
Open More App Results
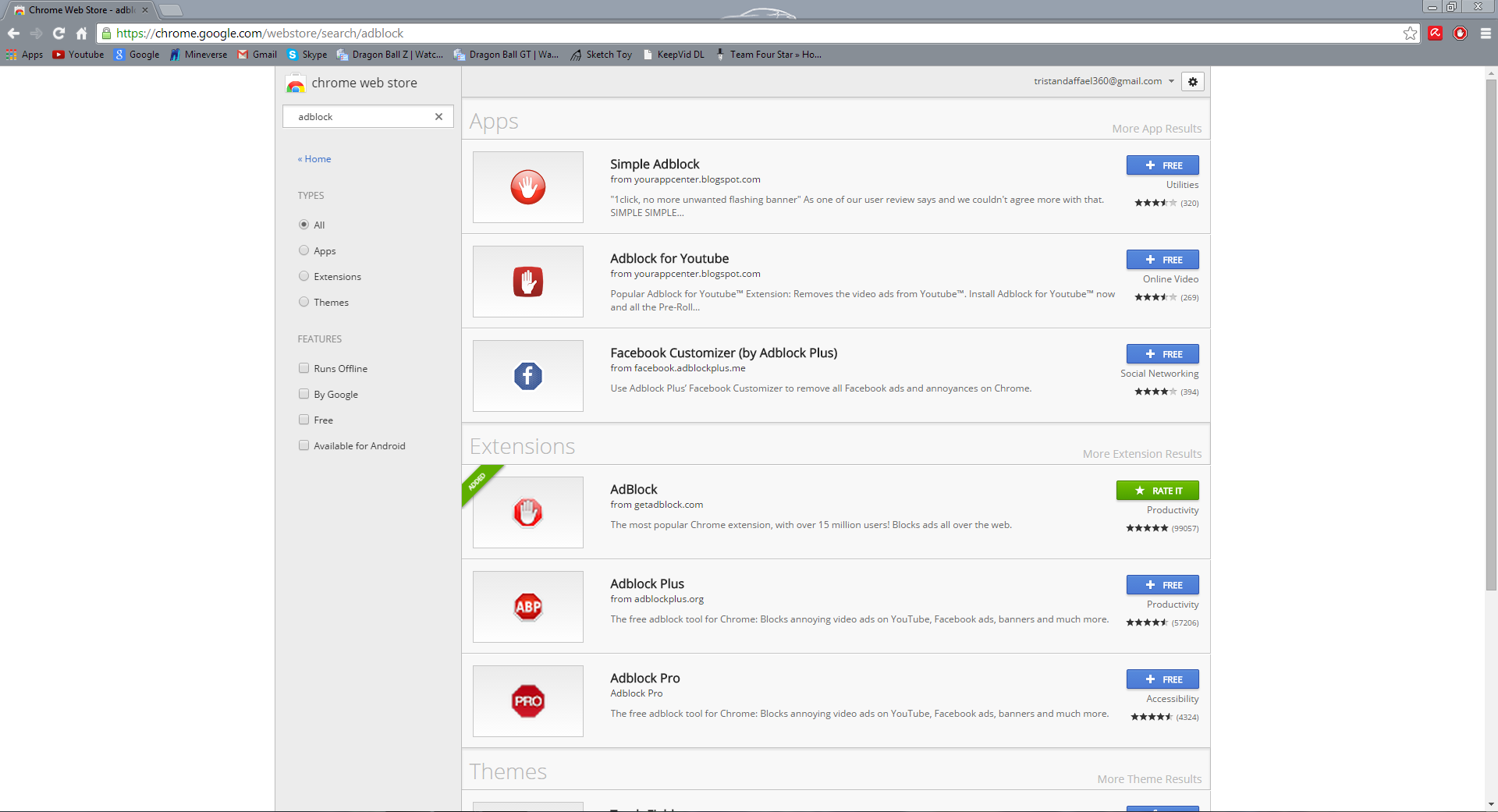click(1157, 129)
